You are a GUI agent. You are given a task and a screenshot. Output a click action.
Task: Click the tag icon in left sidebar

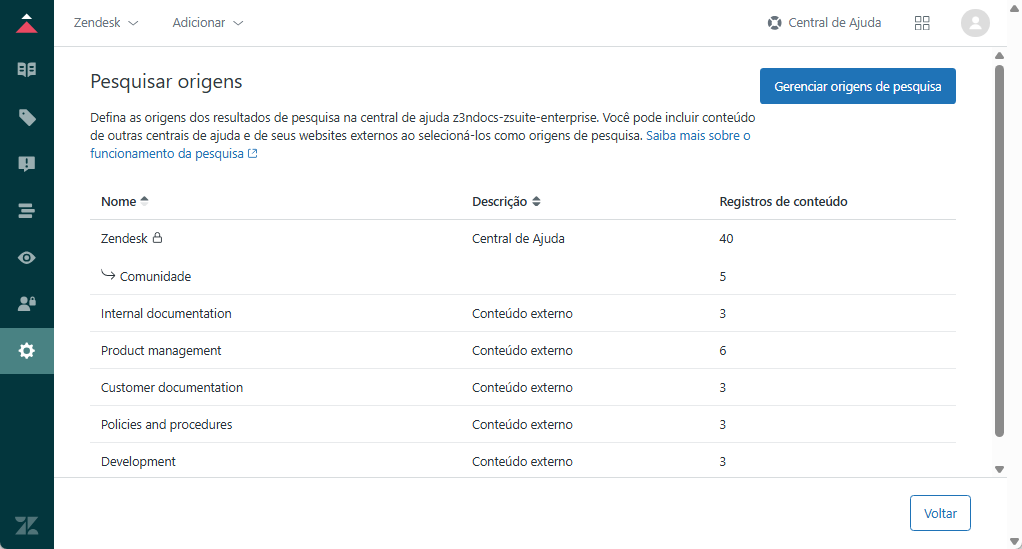pos(27,117)
